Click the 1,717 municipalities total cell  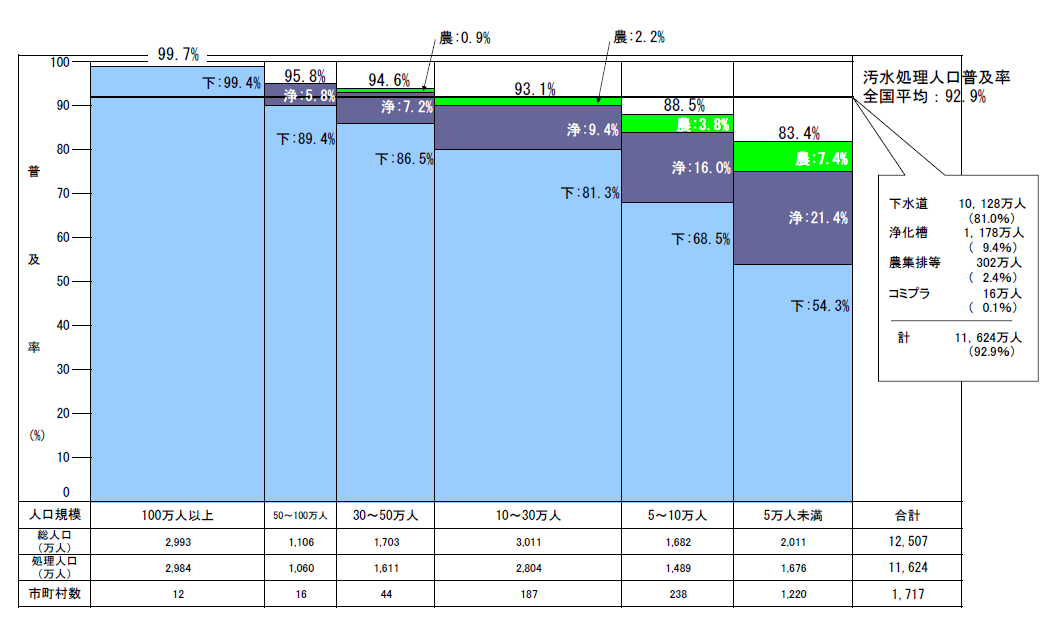click(x=908, y=594)
